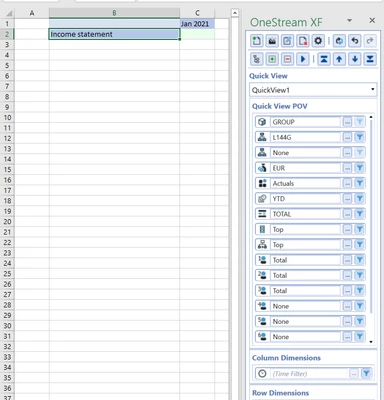Open the Preferences gear icon
The image size is (384, 400).
[318, 41]
